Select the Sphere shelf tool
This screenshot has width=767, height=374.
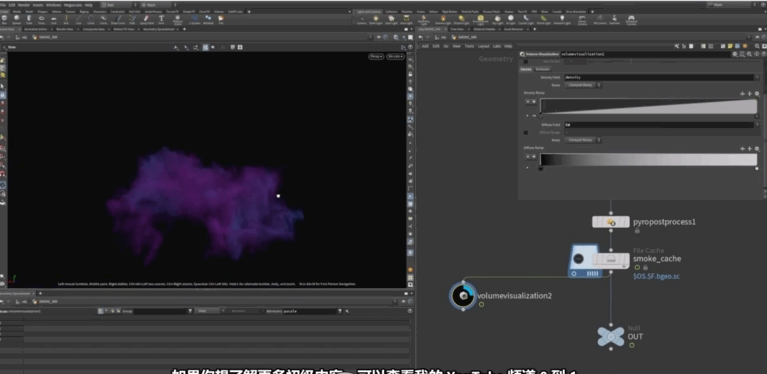(17, 20)
